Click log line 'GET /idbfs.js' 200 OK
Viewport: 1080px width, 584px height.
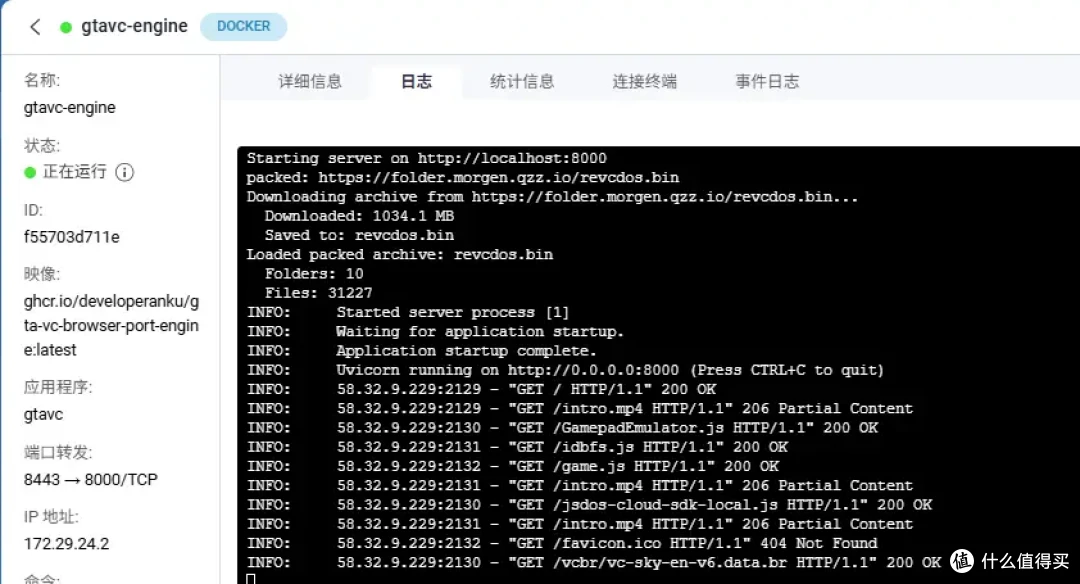[517, 448]
